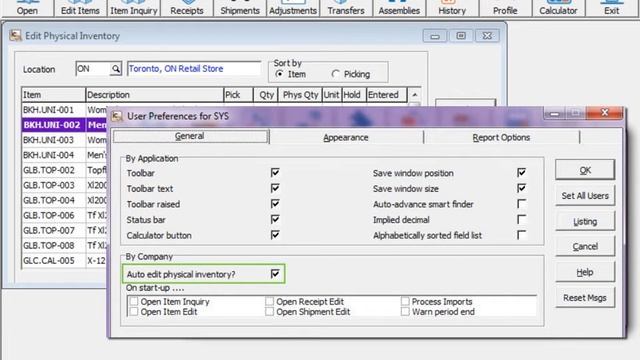
Task: Click the Listing button
Action: tap(585, 221)
